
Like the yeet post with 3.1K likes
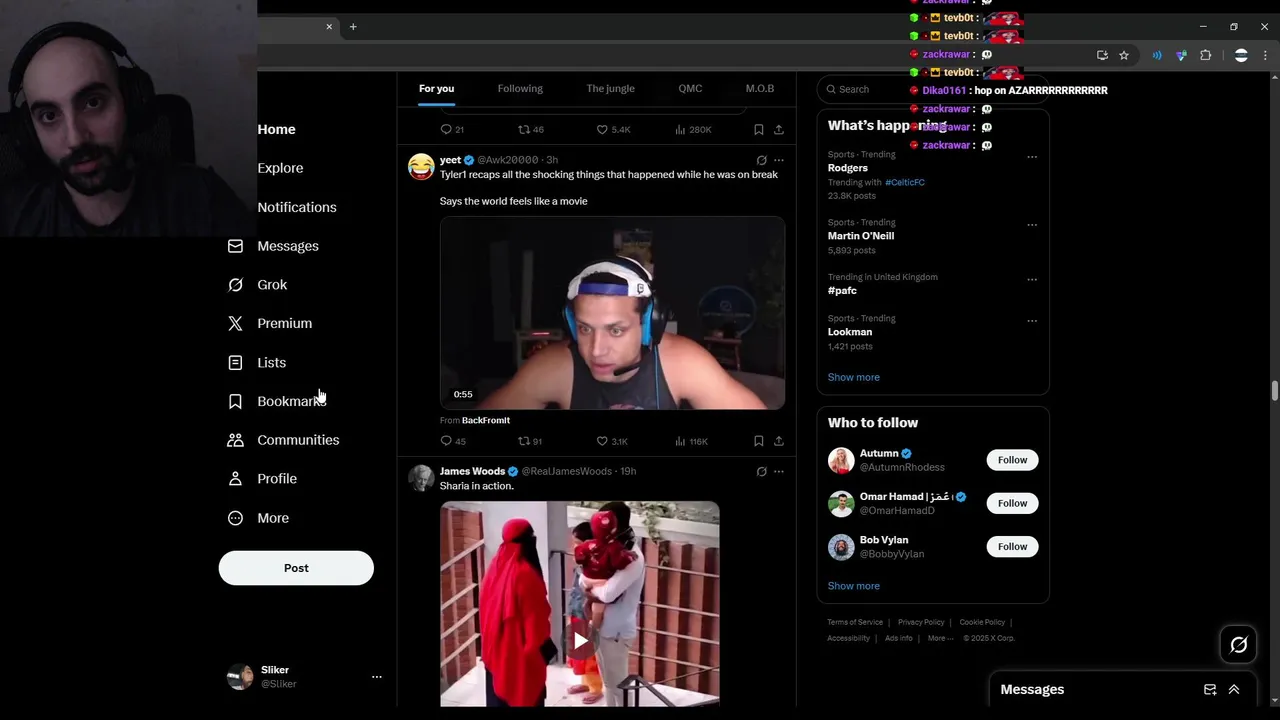pos(612,441)
